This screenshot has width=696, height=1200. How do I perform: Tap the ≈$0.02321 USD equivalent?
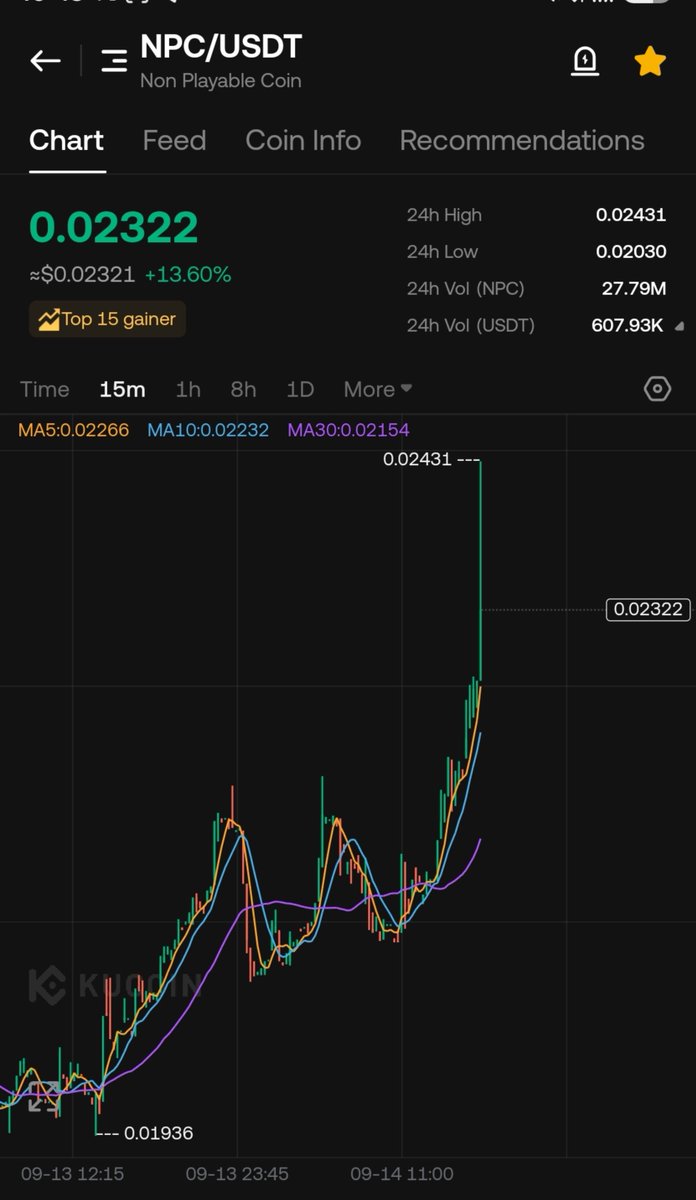click(83, 274)
